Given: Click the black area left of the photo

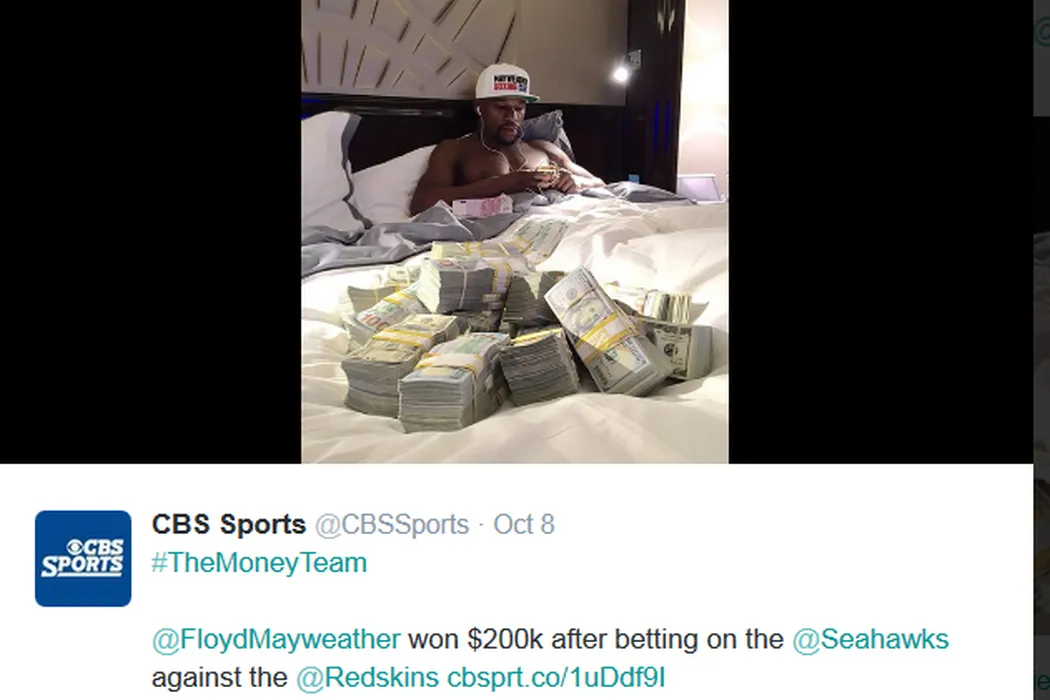Looking at the screenshot, I should (x=151, y=231).
